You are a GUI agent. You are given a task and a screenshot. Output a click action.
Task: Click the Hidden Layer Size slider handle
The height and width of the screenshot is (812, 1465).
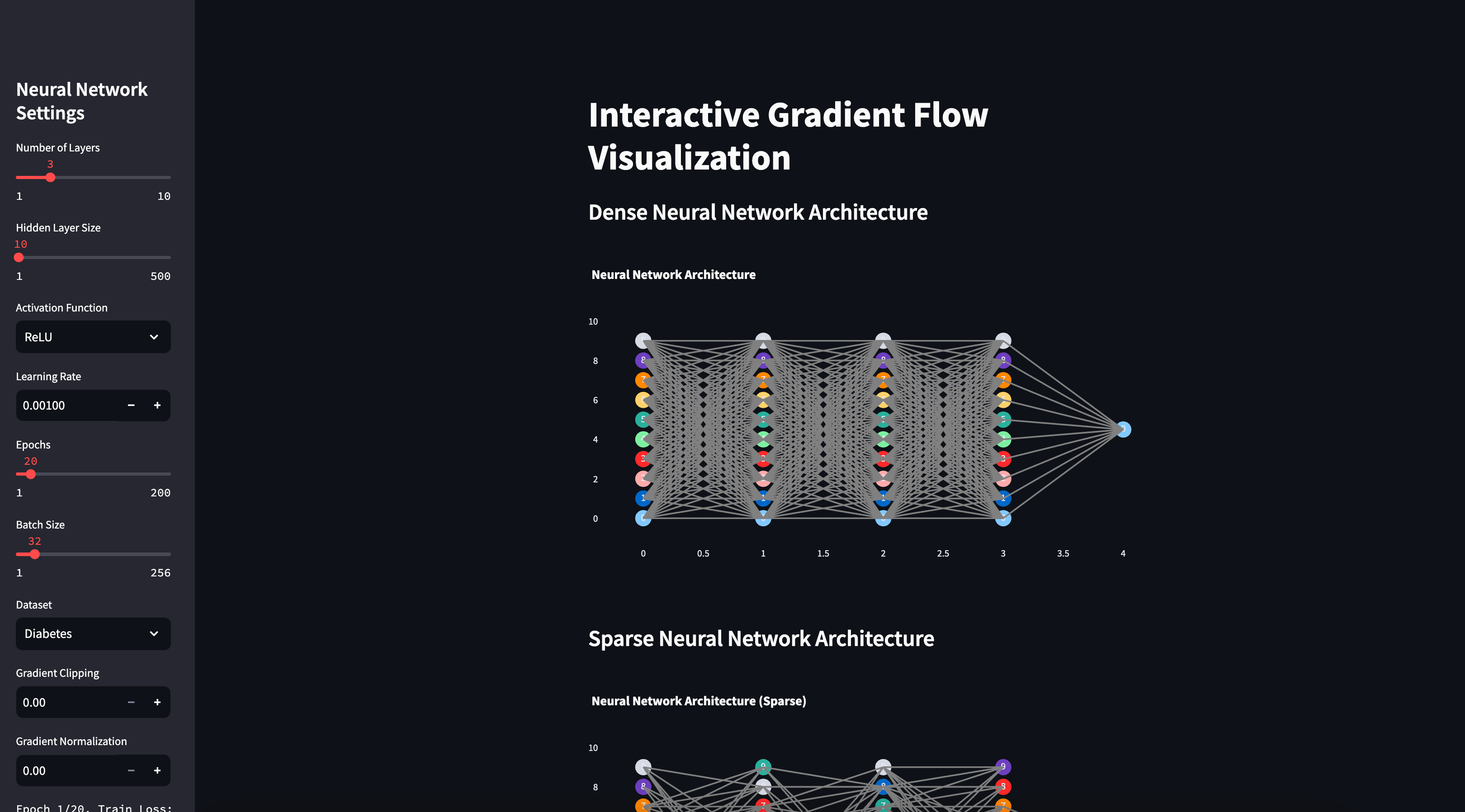(19, 258)
